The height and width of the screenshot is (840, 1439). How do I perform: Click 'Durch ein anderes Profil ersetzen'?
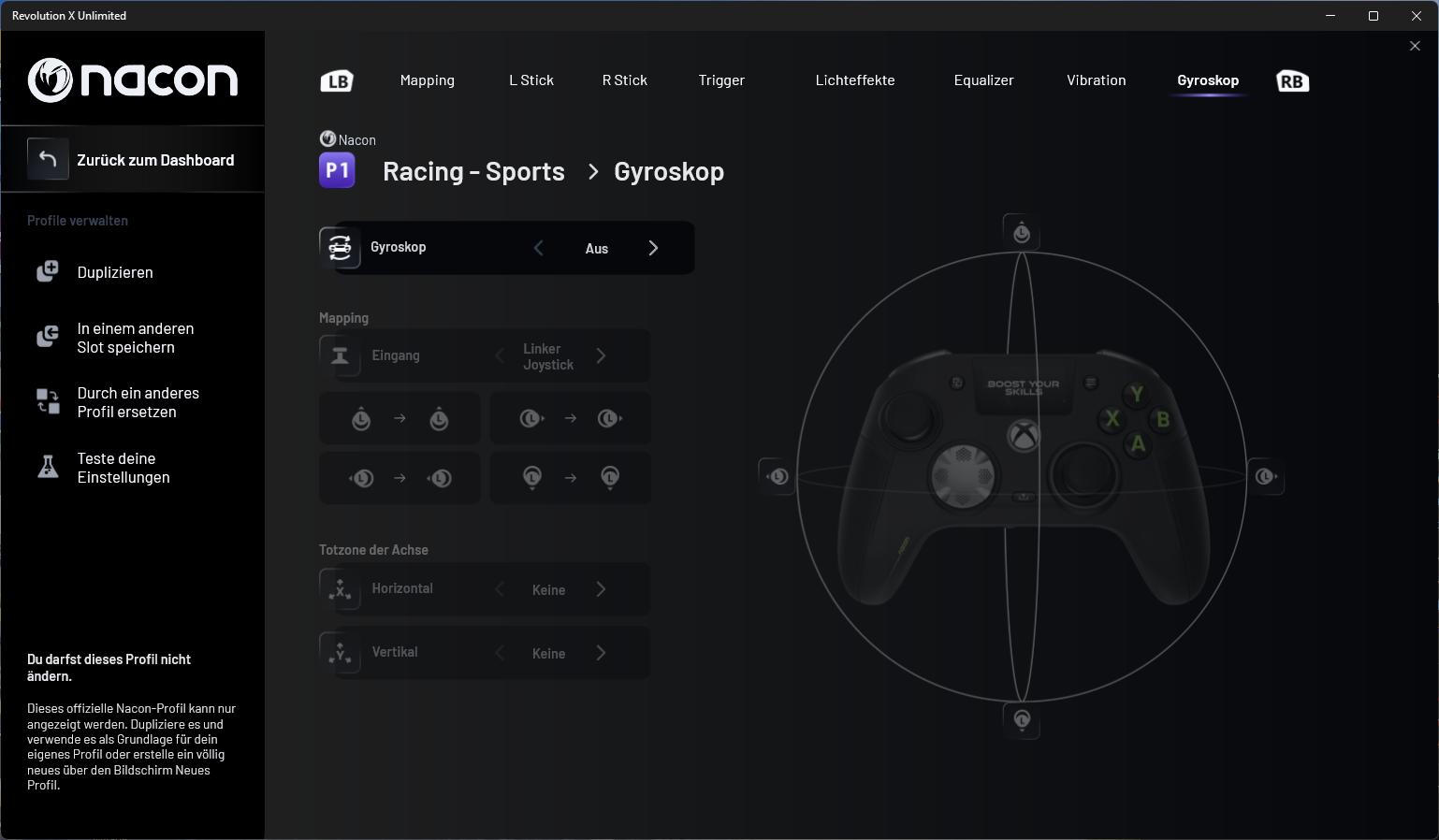point(138,402)
